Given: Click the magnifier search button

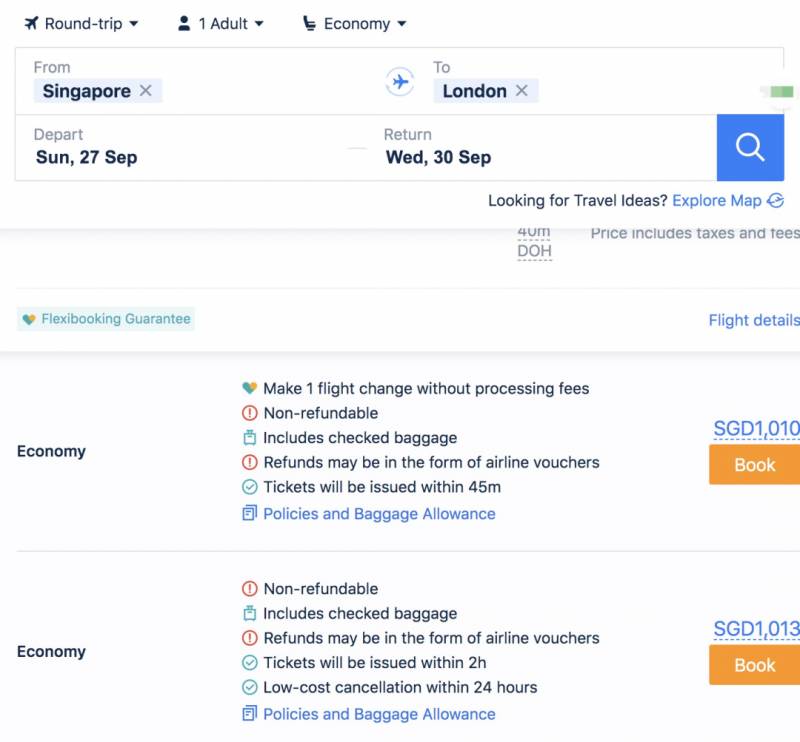Looking at the screenshot, I should coord(750,148).
